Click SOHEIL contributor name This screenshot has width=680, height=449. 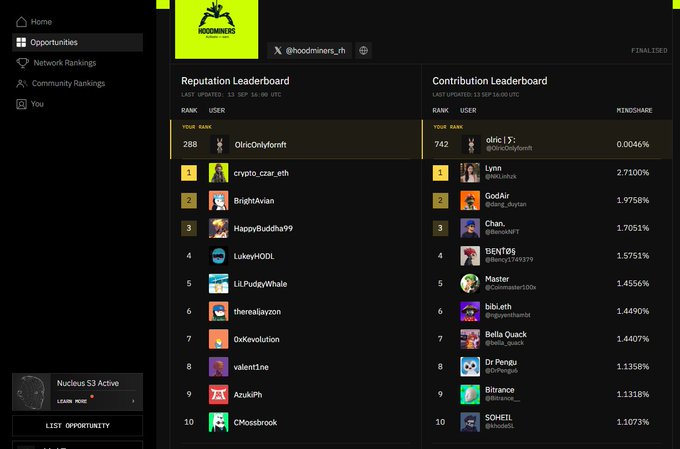coord(498,418)
